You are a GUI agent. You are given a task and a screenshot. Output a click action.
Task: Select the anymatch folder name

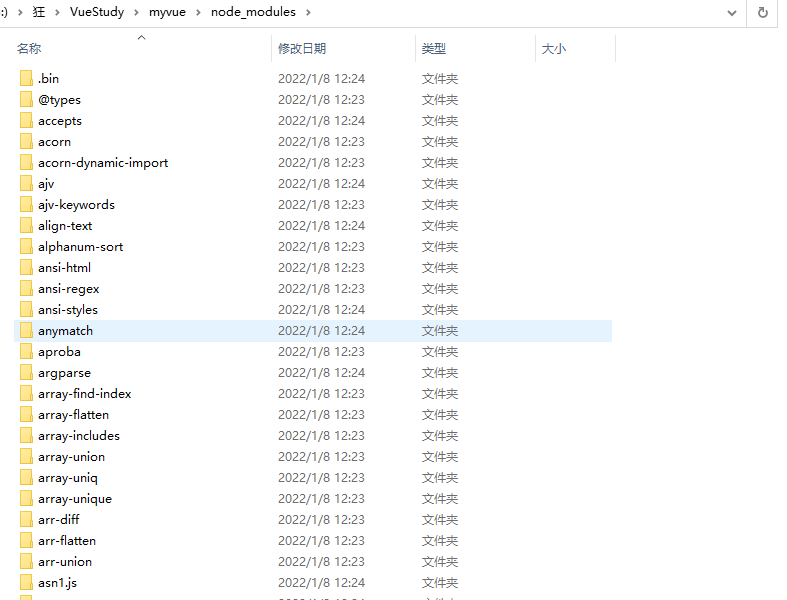(65, 331)
